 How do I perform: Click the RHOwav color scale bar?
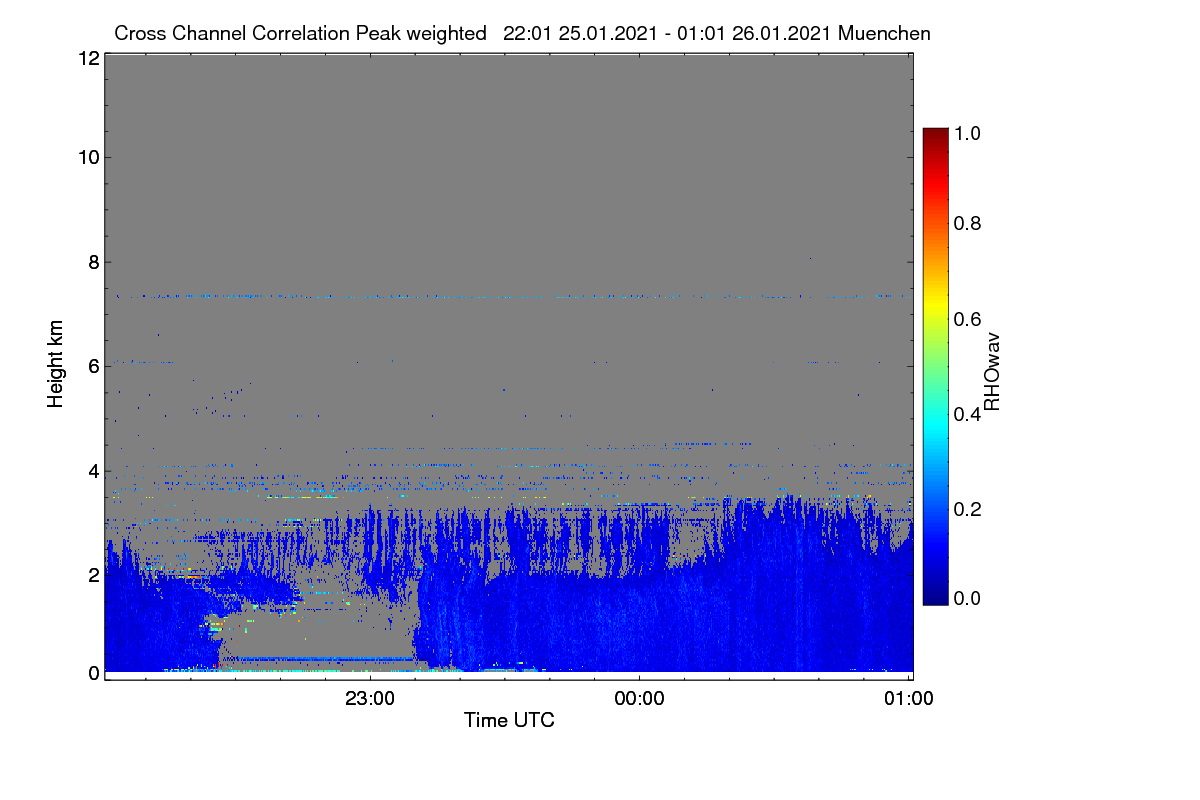coord(935,366)
